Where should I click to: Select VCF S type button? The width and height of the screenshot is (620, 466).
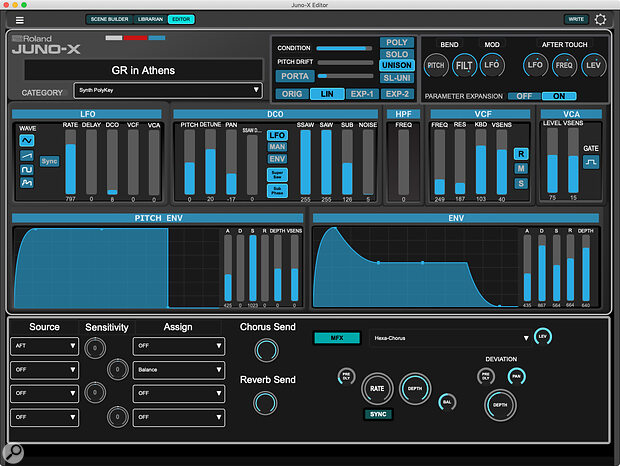click(521, 183)
